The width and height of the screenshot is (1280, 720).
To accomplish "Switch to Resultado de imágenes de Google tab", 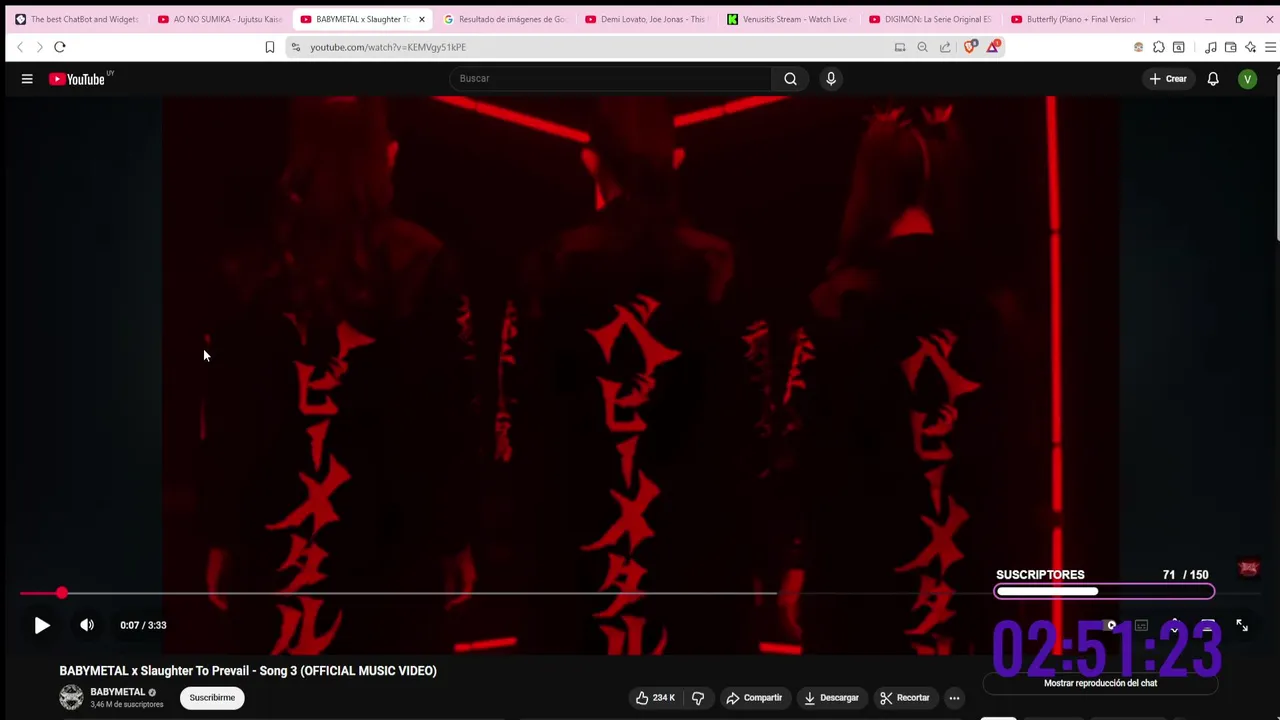I will click(x=505, y=19).
